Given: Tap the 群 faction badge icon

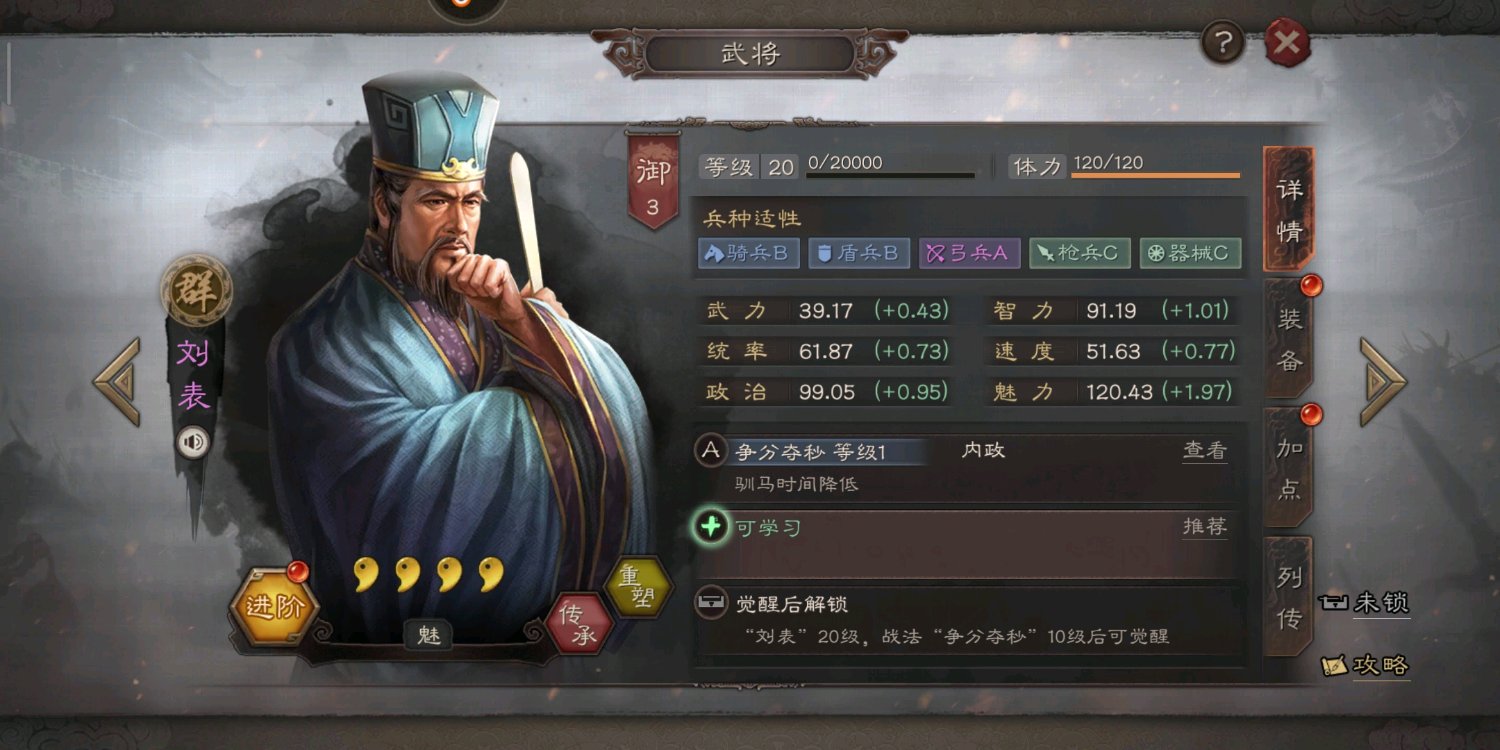Looking at the screenshot, I should pos(196,291).
